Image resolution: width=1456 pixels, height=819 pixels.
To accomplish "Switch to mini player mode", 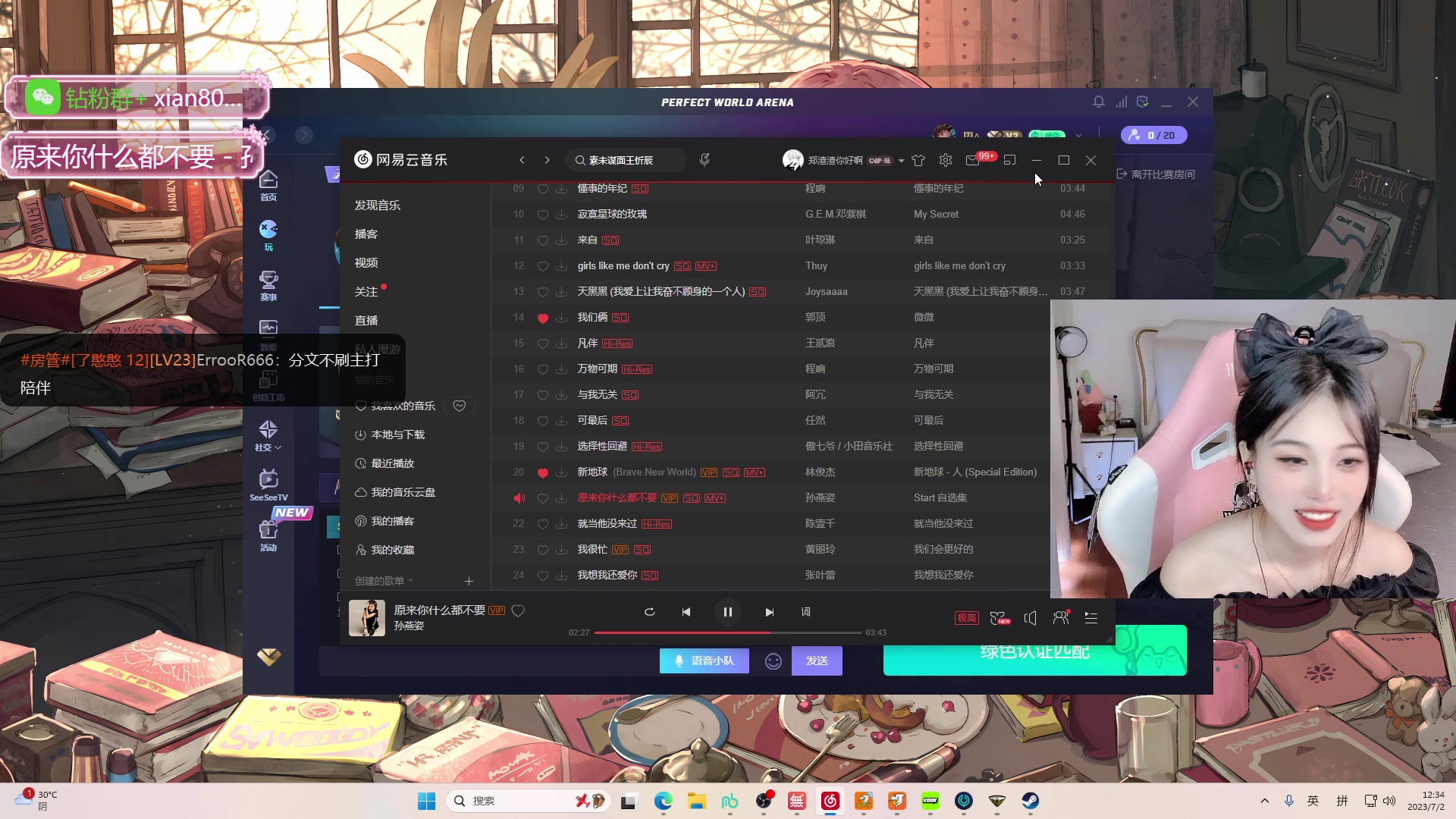I will tap(1009, 160).
